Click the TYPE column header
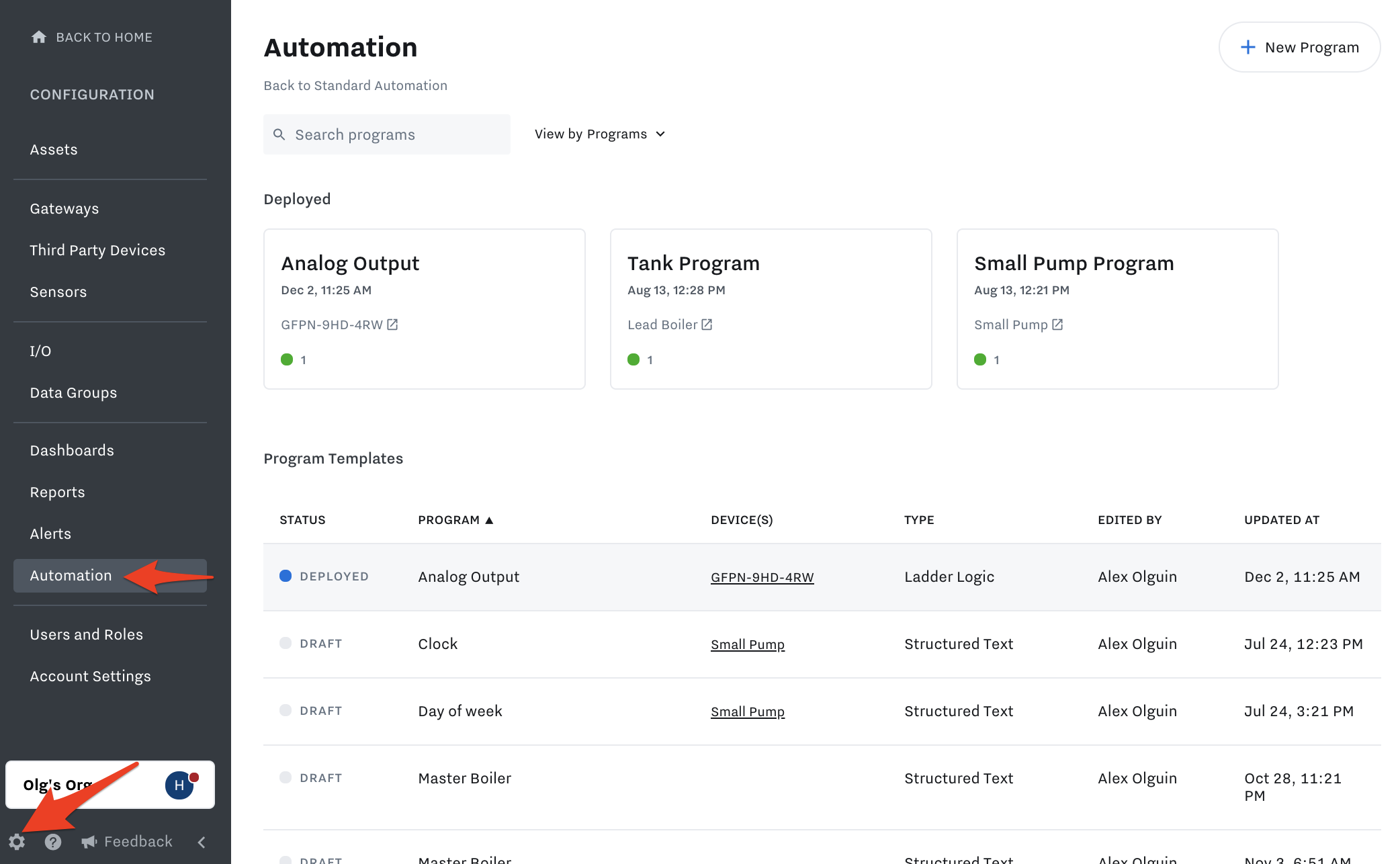1400x864 pixels. (919, 520)
